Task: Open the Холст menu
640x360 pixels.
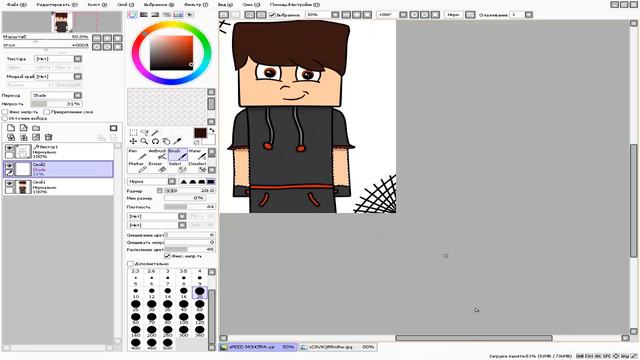Action: tap(97, 4)
